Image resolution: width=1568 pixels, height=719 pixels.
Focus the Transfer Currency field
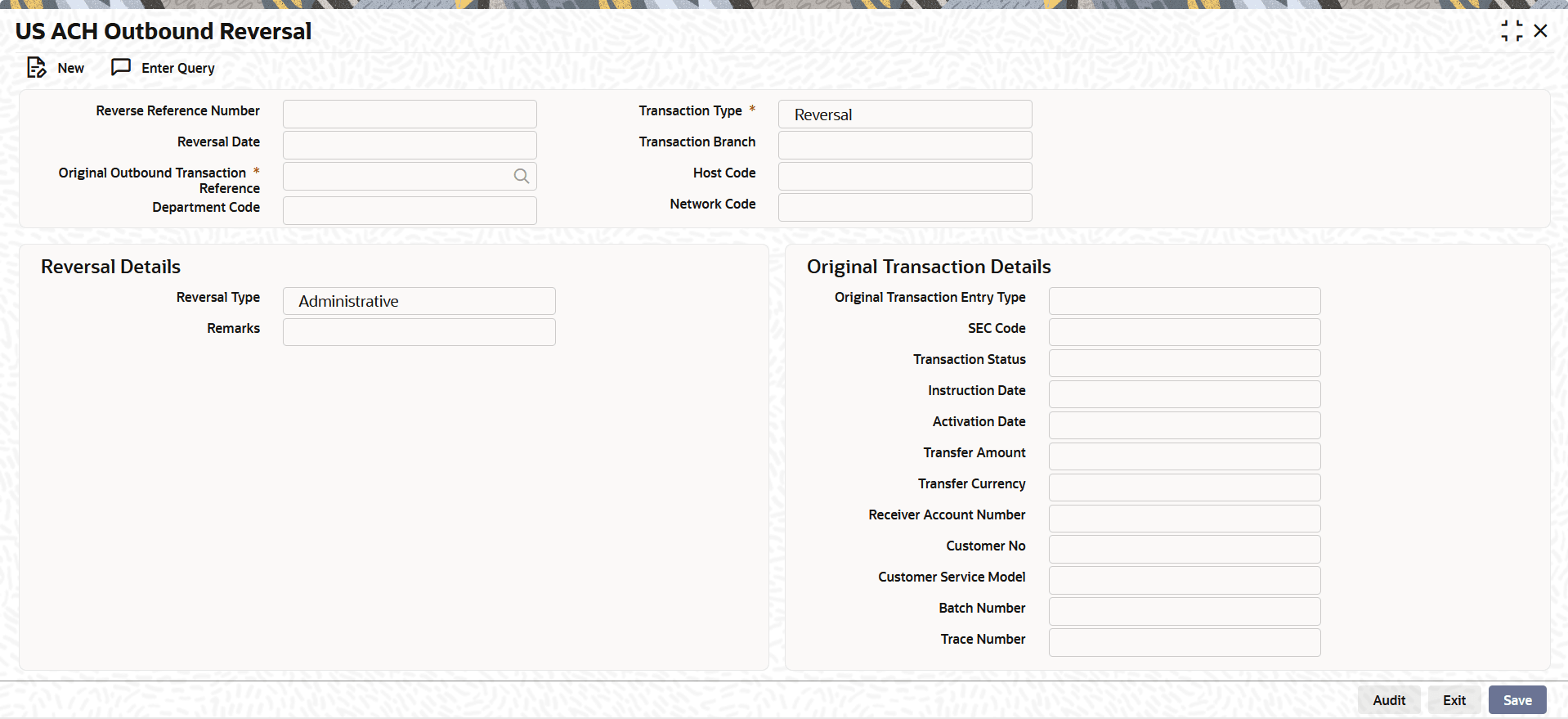coord(1185,488)
